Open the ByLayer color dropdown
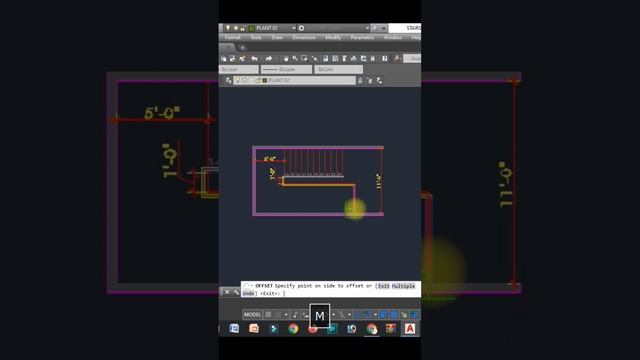This screenshot has height=360, width=640. point(239,69)
